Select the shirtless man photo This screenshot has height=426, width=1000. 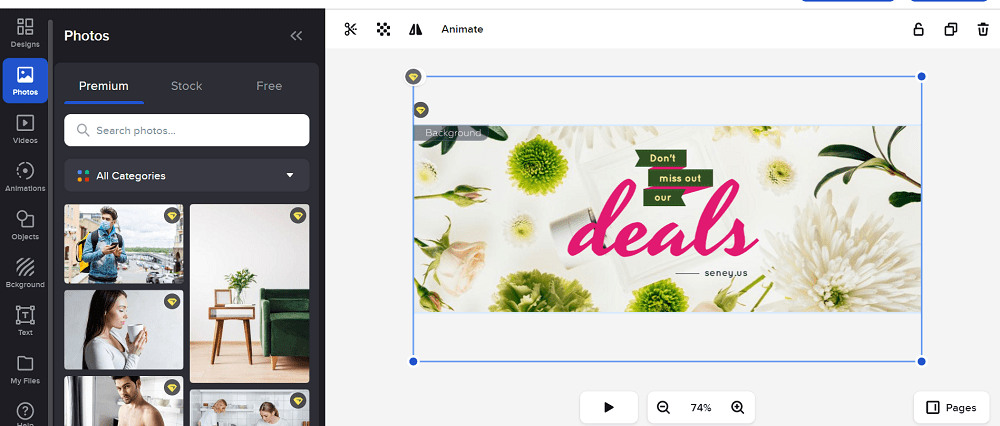click(124, 401)
